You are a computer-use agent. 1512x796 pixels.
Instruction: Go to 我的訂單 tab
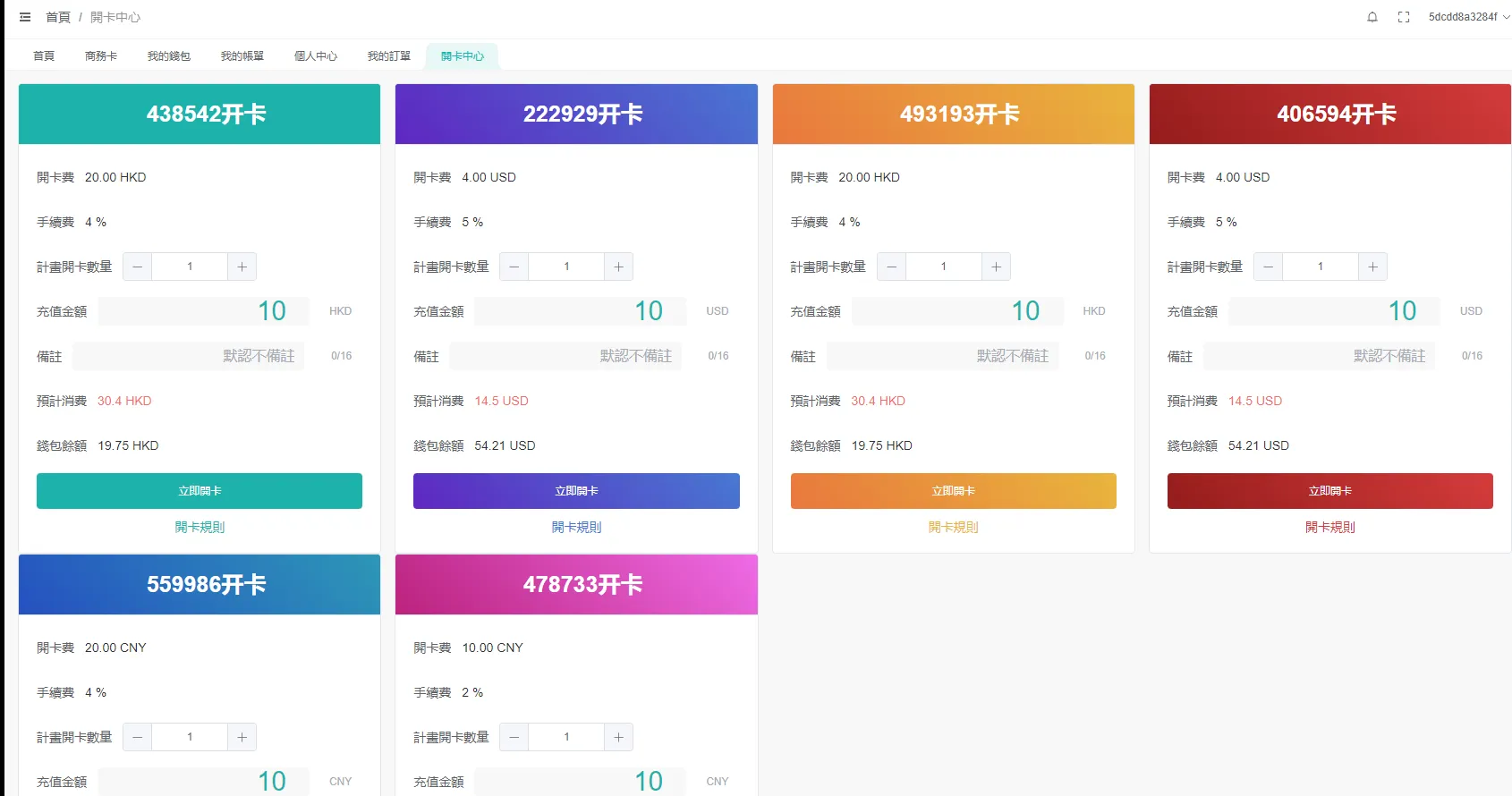[x=388, y=56]
